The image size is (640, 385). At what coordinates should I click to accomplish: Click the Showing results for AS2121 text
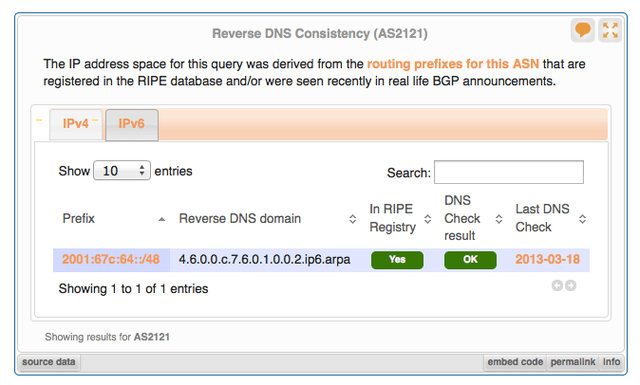(107, 337)
